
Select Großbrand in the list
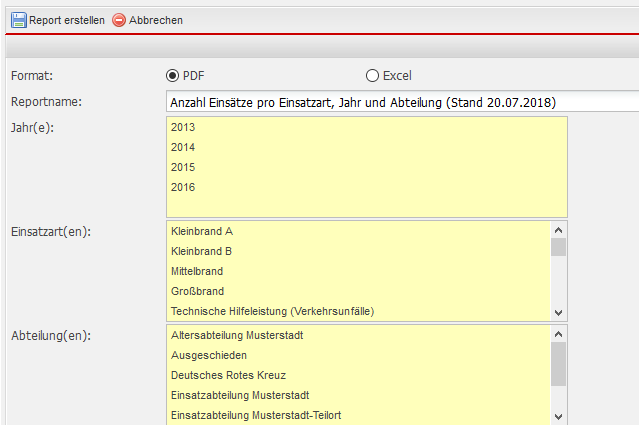[x=196, y=291]
